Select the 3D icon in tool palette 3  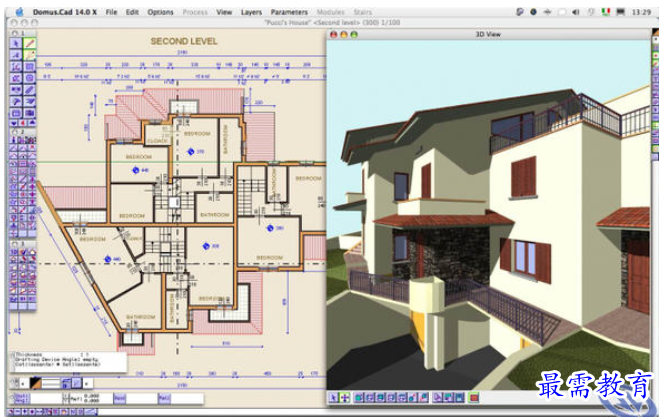coord(13,252)
